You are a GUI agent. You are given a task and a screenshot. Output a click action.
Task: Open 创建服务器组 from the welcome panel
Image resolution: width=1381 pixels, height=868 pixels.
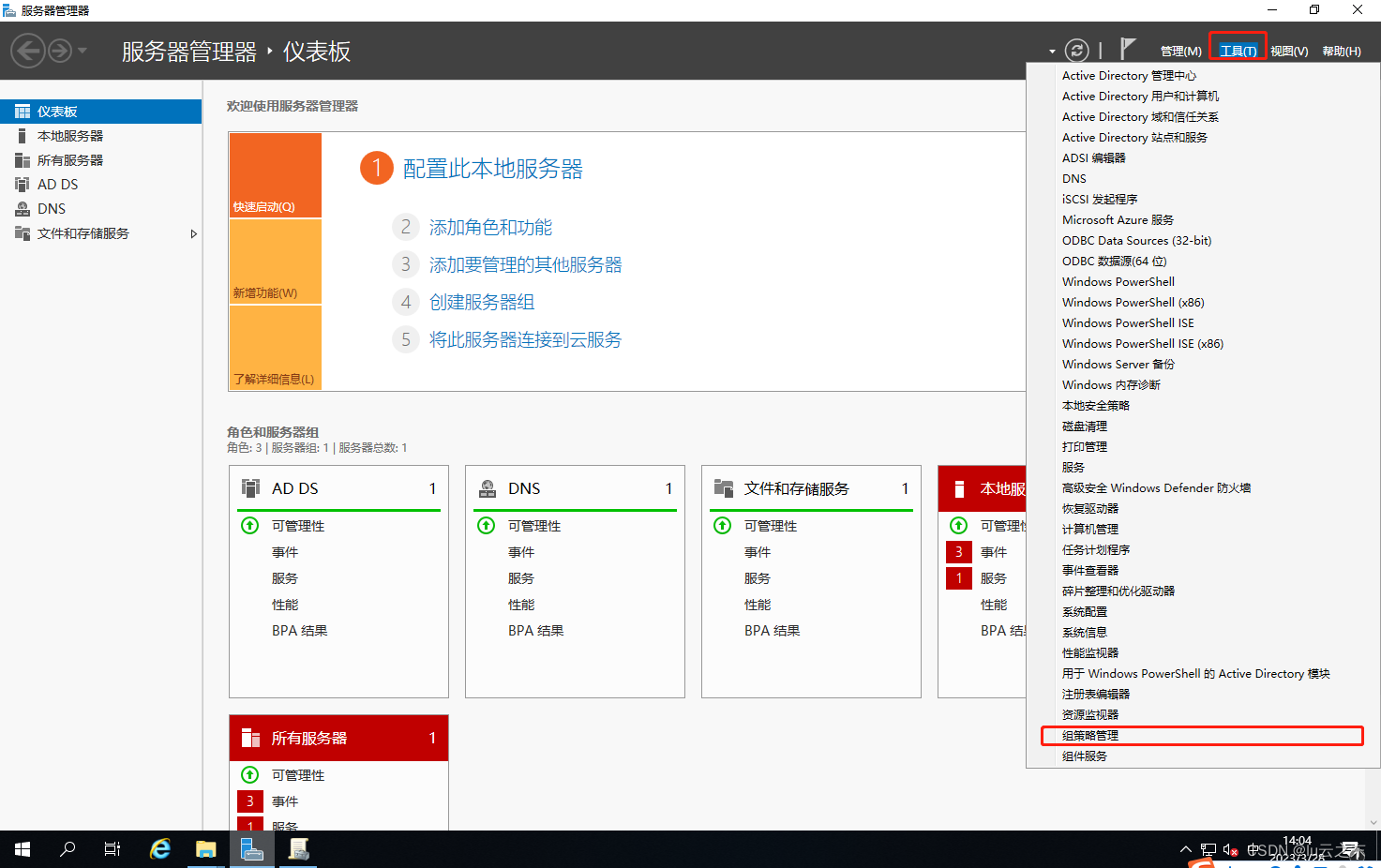pos(482,302)
